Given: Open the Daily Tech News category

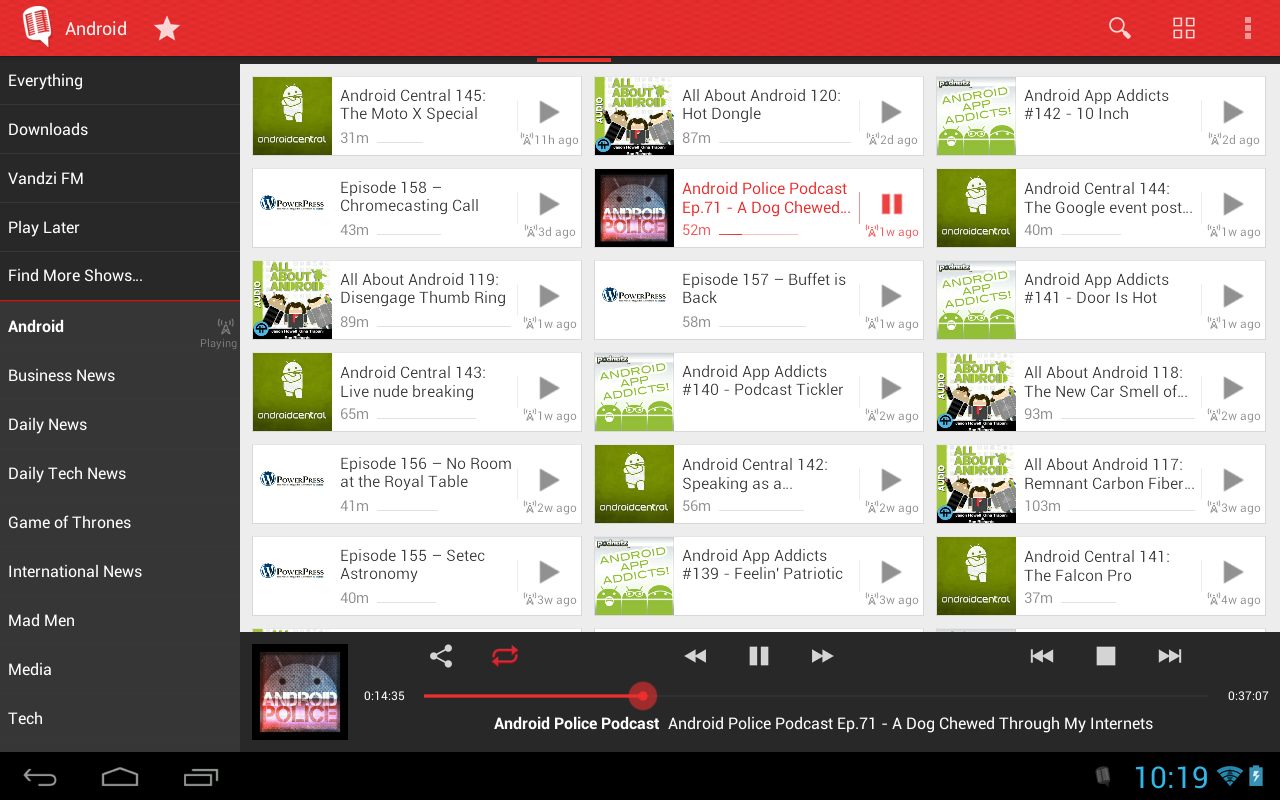Looking at the screenshot, I should (x=120, y=474).
